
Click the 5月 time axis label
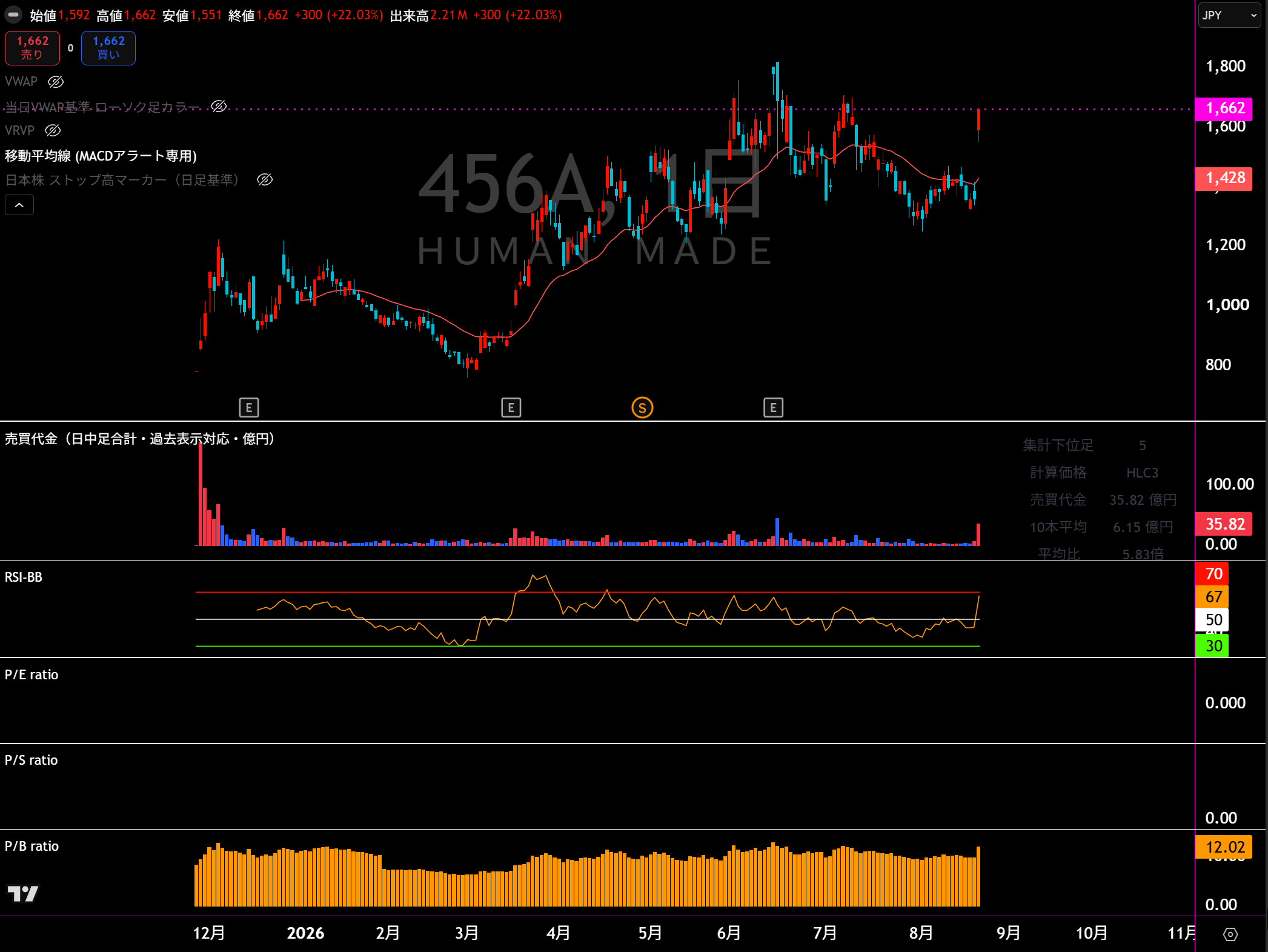pos(650,933)
